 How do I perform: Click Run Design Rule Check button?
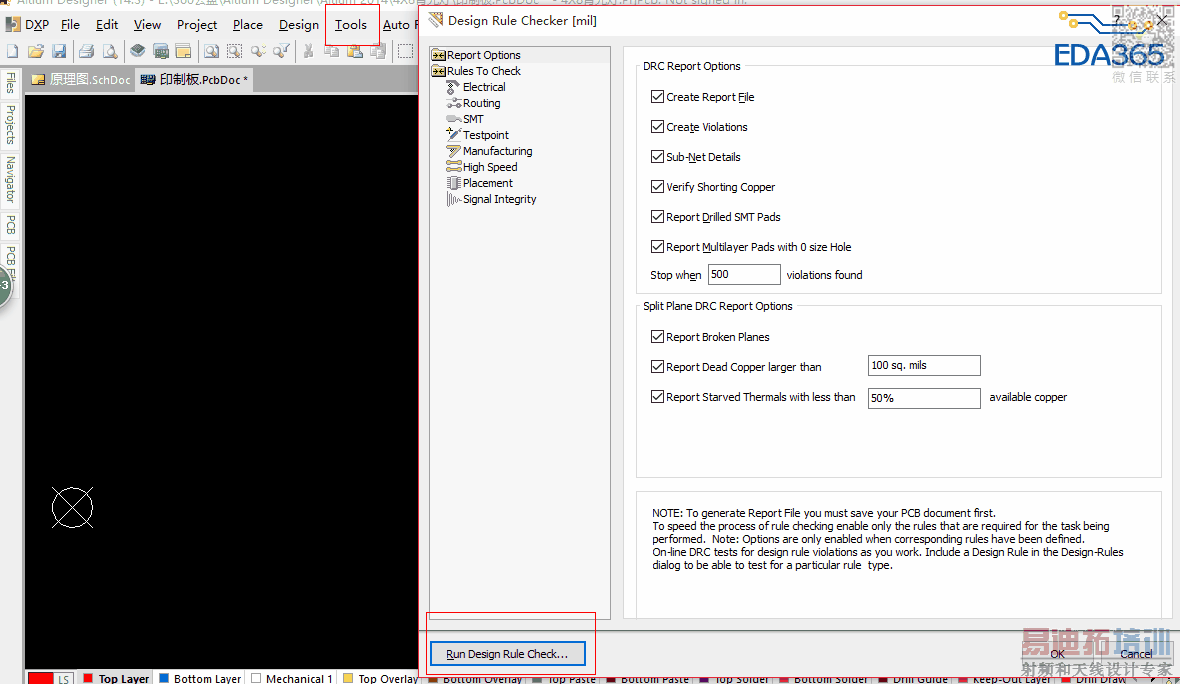[507, 654]
